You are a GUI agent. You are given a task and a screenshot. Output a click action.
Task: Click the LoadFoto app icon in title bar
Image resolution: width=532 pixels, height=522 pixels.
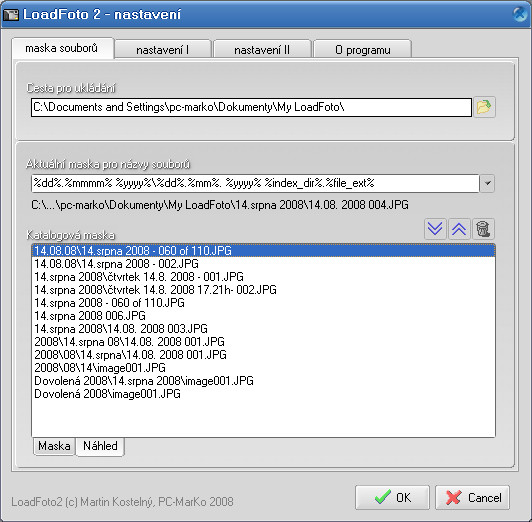click(x=11, y=15)
